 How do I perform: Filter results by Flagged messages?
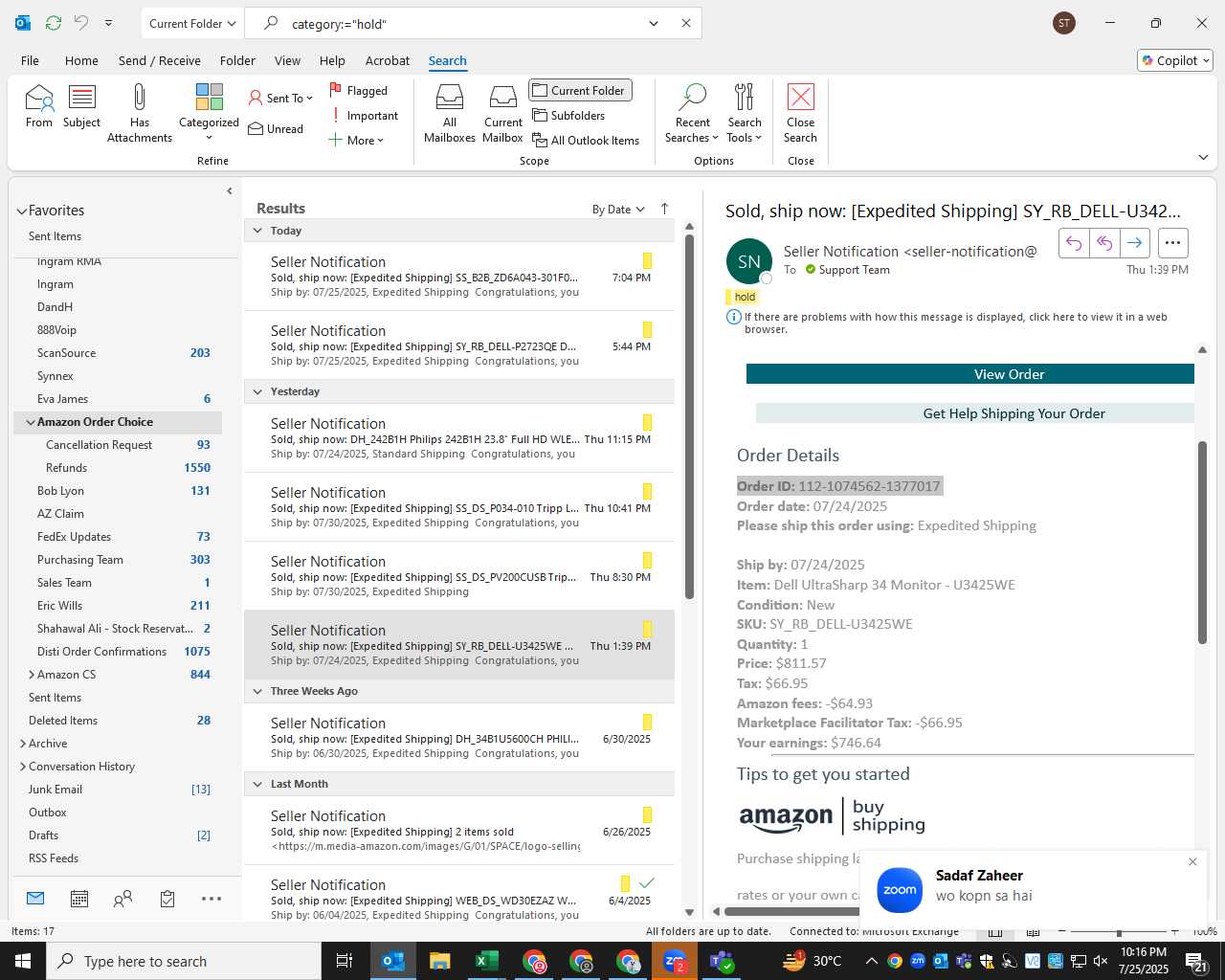[x=359, y=91]
